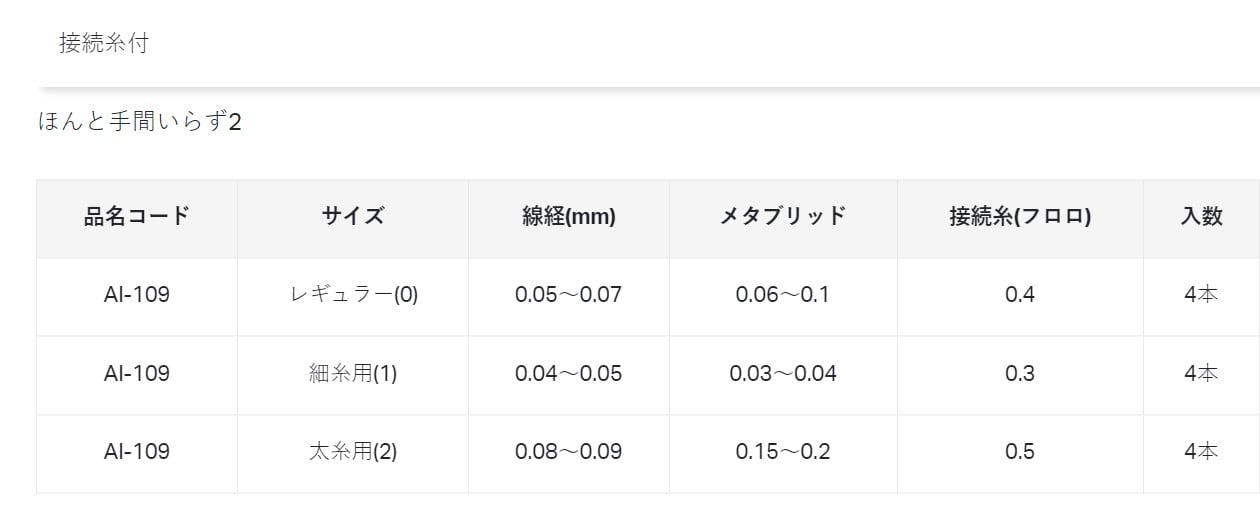Click the 0.06～0.1 メタブリッド cell
This screenshot has width=1260, height=514.
pyautogui.click(x=783, y=295)
